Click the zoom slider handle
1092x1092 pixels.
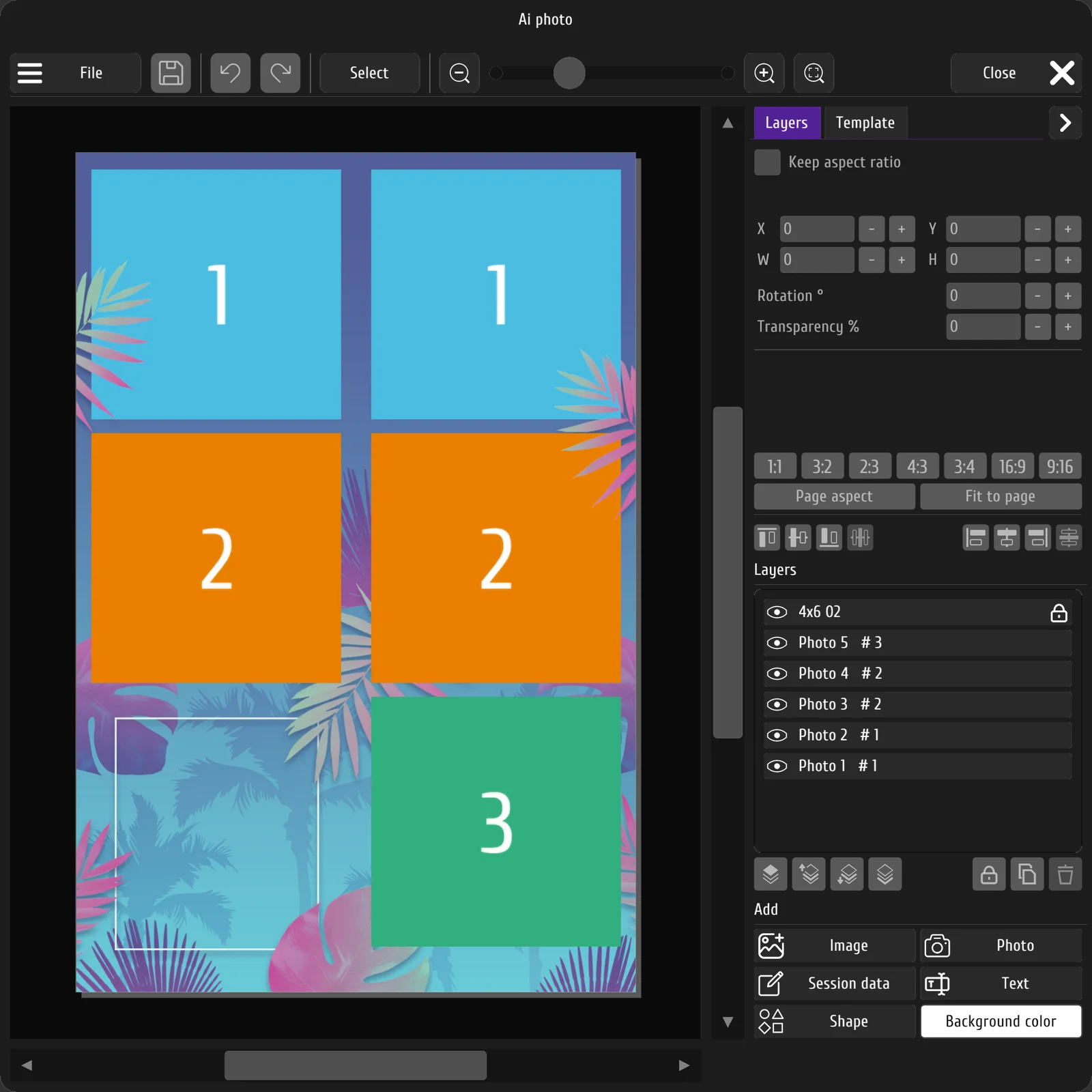pos(569,73)
